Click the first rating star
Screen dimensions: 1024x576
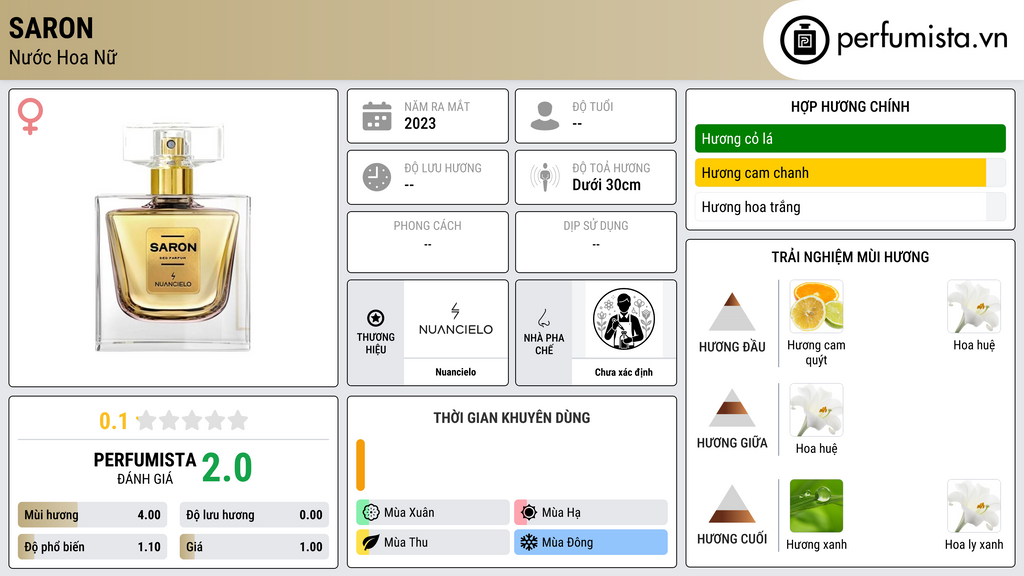[147, 420]
